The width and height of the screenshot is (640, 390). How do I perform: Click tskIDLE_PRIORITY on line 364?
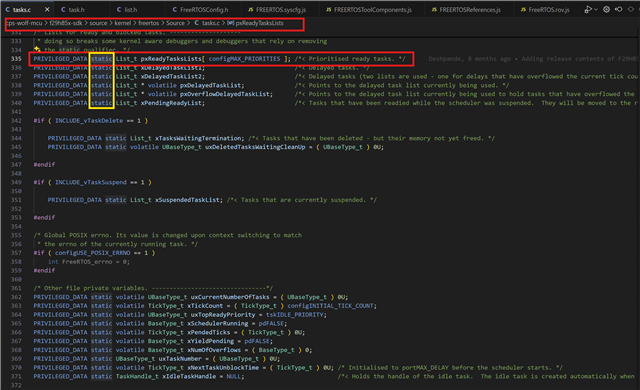[x=295, y=315]
